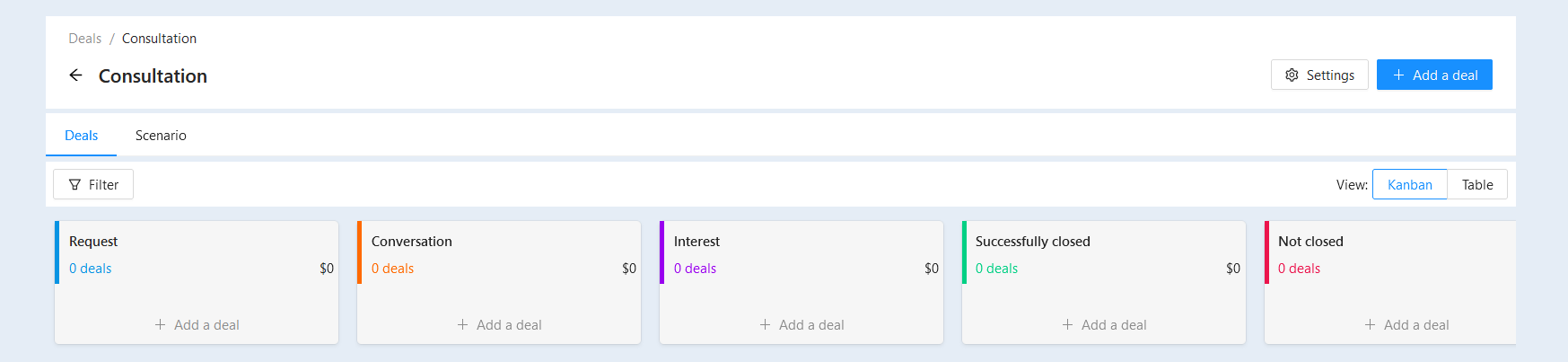Click the 0 deals link under Request
The height and width of the screenshot is (362, 1568).
point(90,269)
